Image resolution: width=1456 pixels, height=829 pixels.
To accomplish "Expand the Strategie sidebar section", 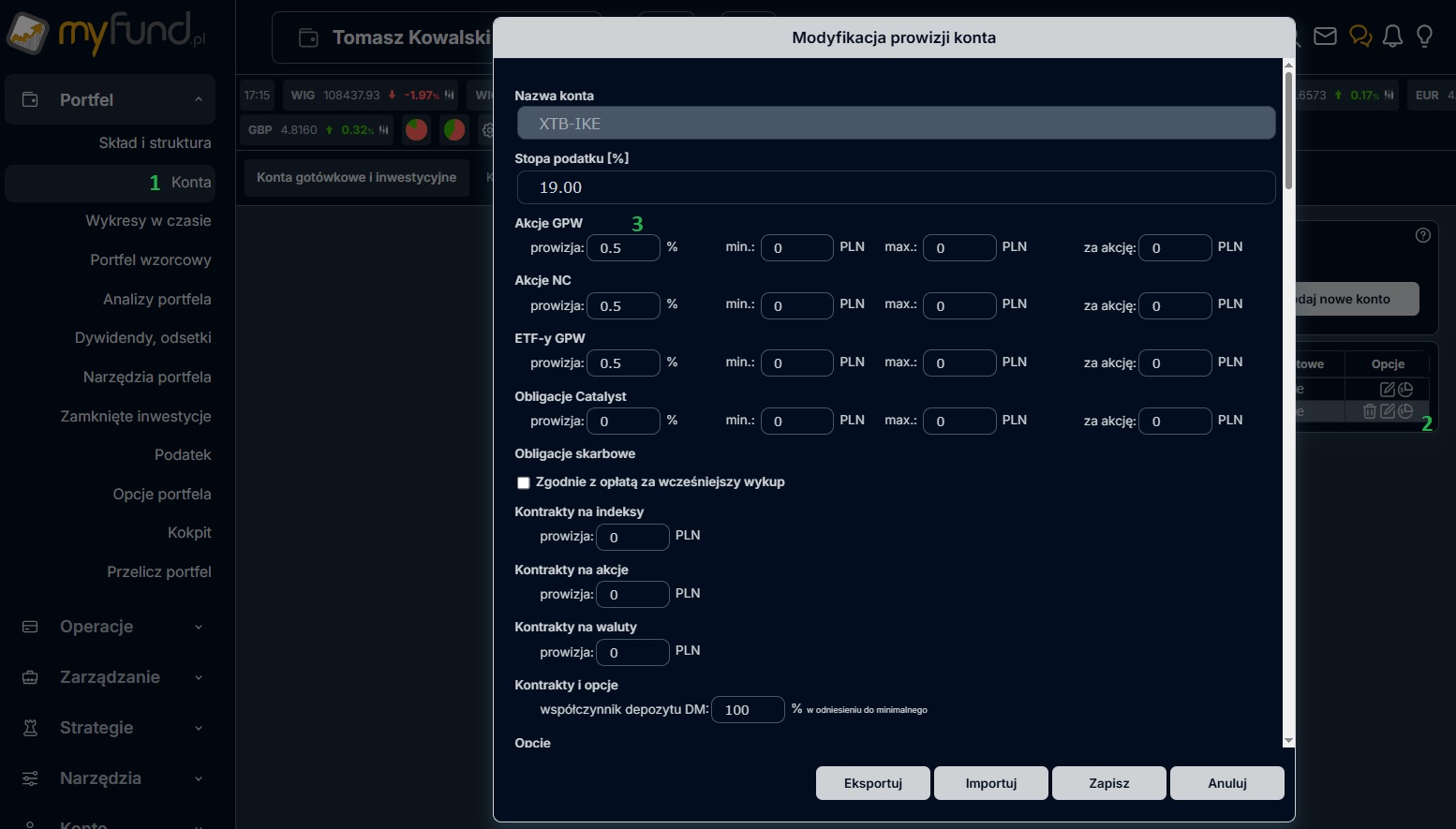I will (x=198, y=728).
